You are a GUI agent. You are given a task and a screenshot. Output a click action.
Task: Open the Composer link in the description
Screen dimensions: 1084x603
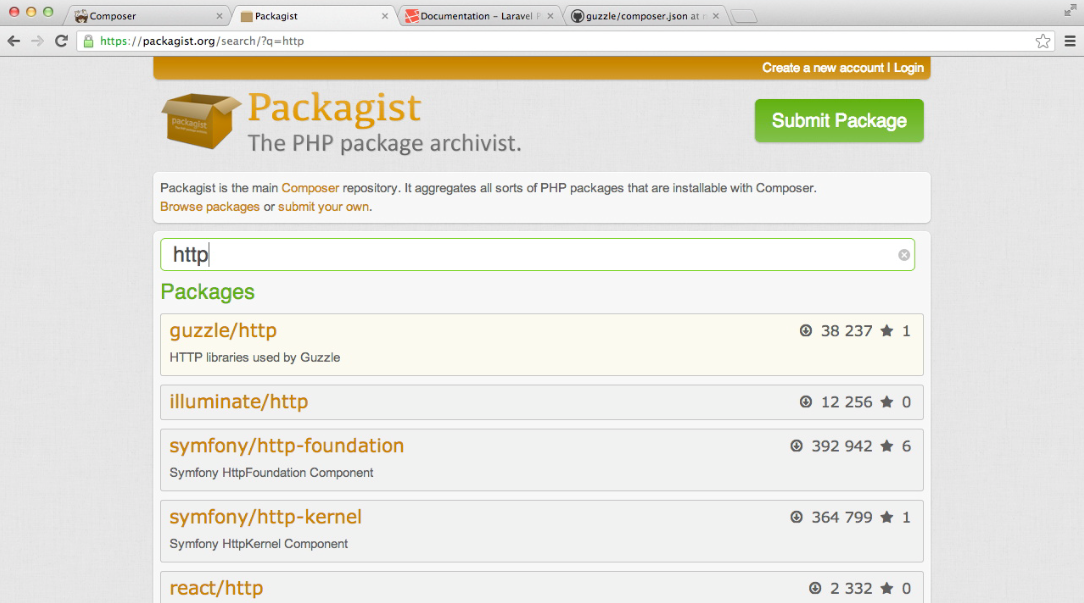point(310,188)
